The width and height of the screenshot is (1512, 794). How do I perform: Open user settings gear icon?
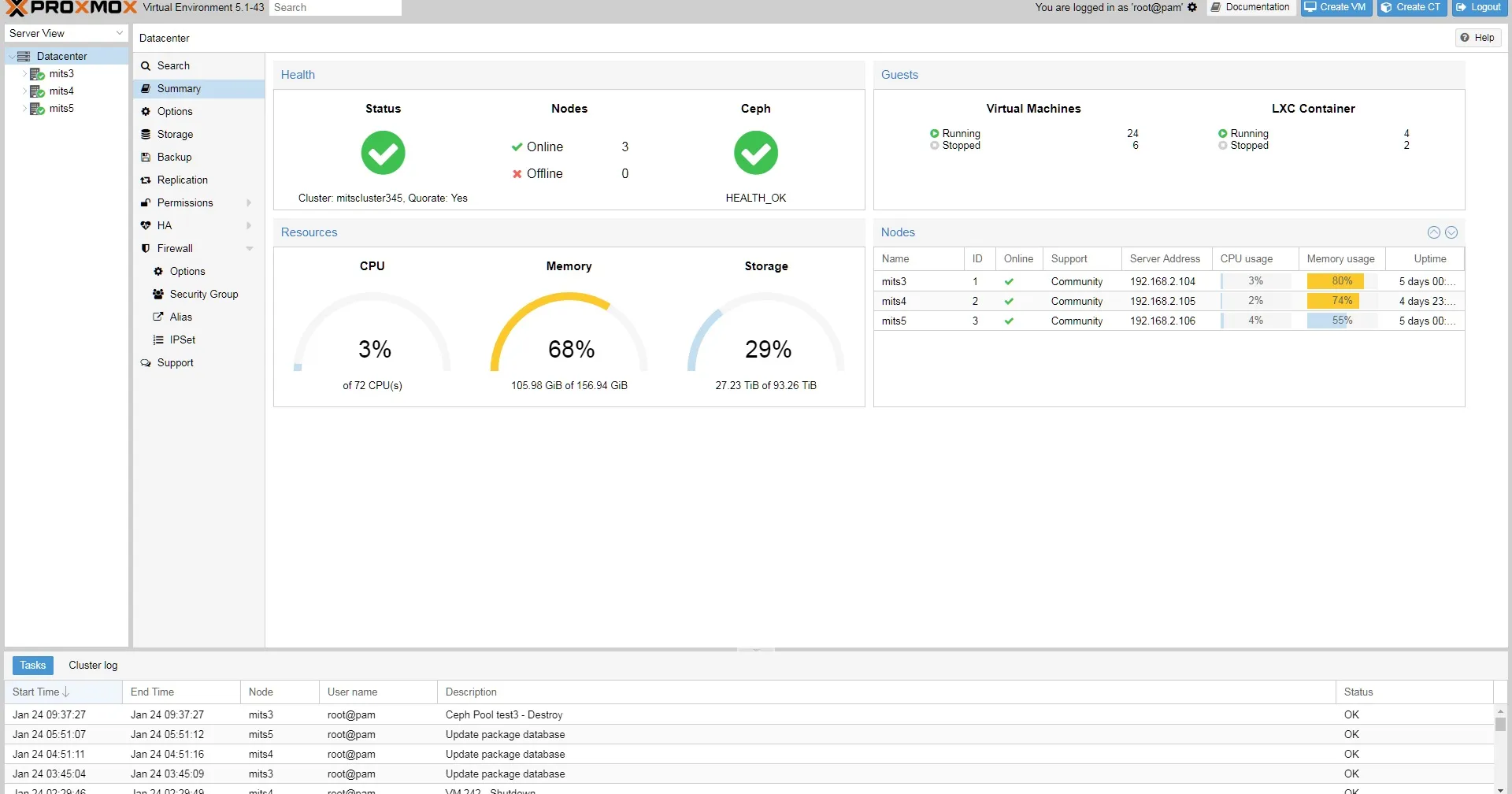coord(1192,7)
